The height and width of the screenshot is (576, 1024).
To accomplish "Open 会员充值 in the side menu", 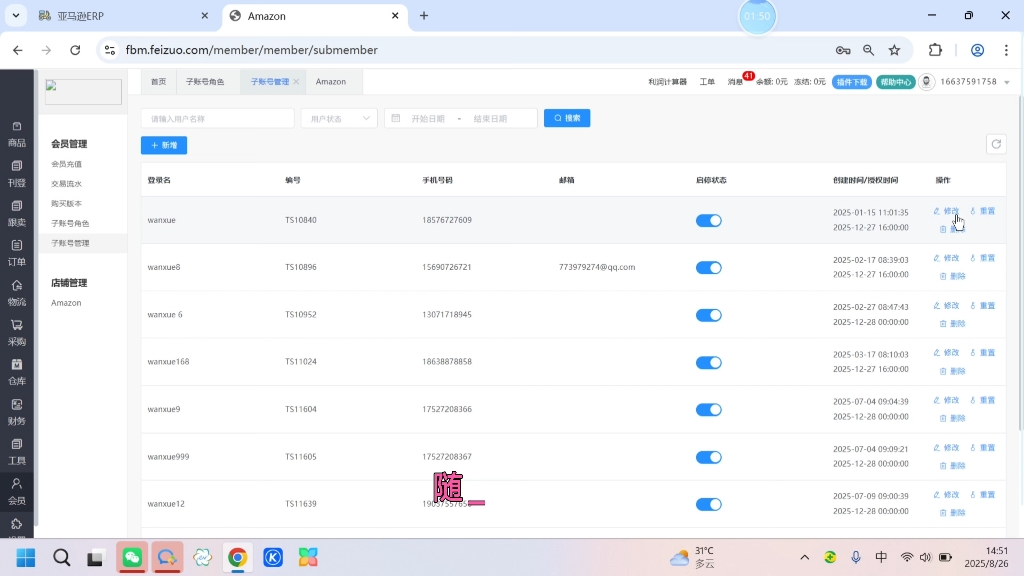I will [x=67, y=165].
